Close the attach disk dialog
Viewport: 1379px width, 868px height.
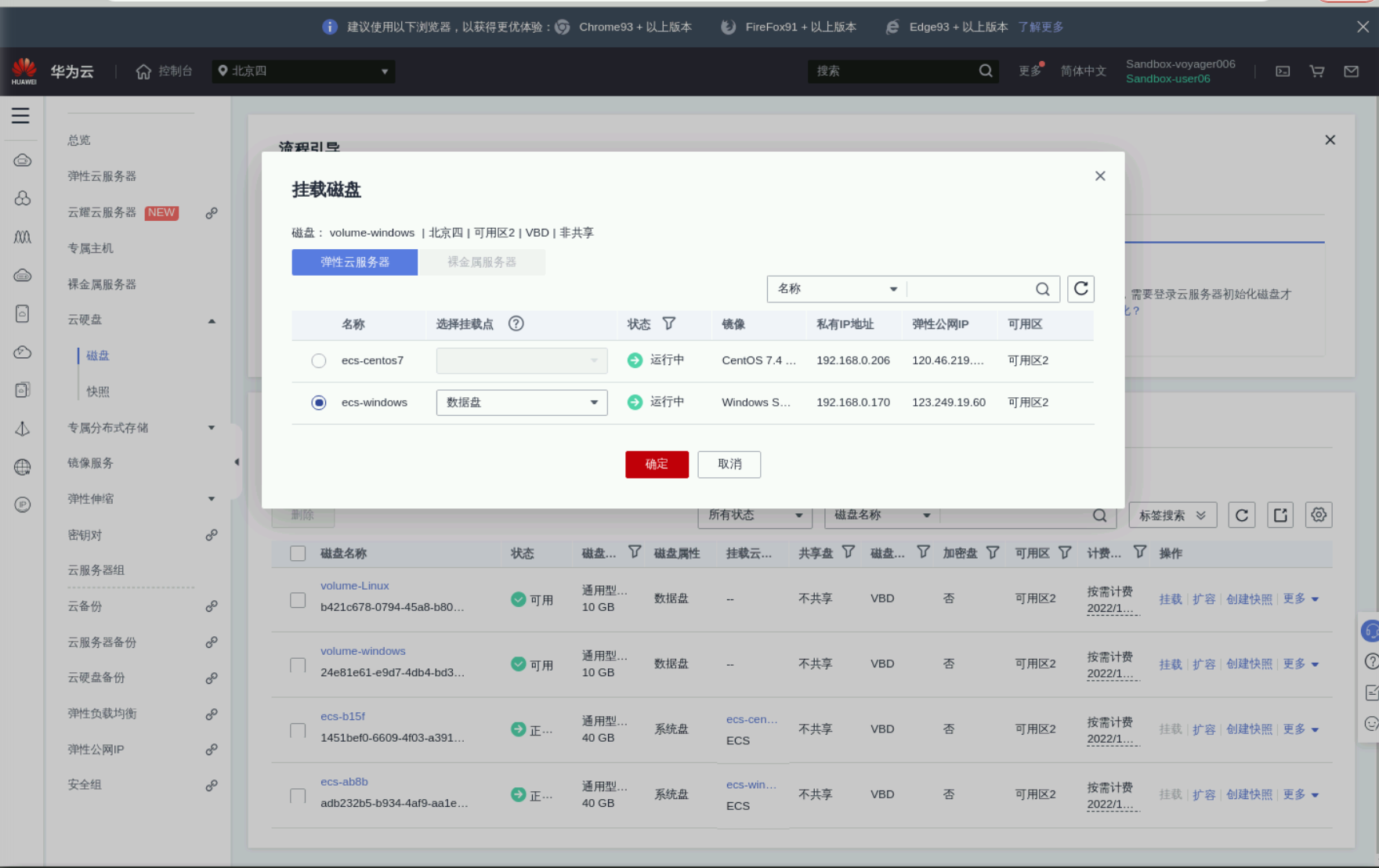point(1100,176)
